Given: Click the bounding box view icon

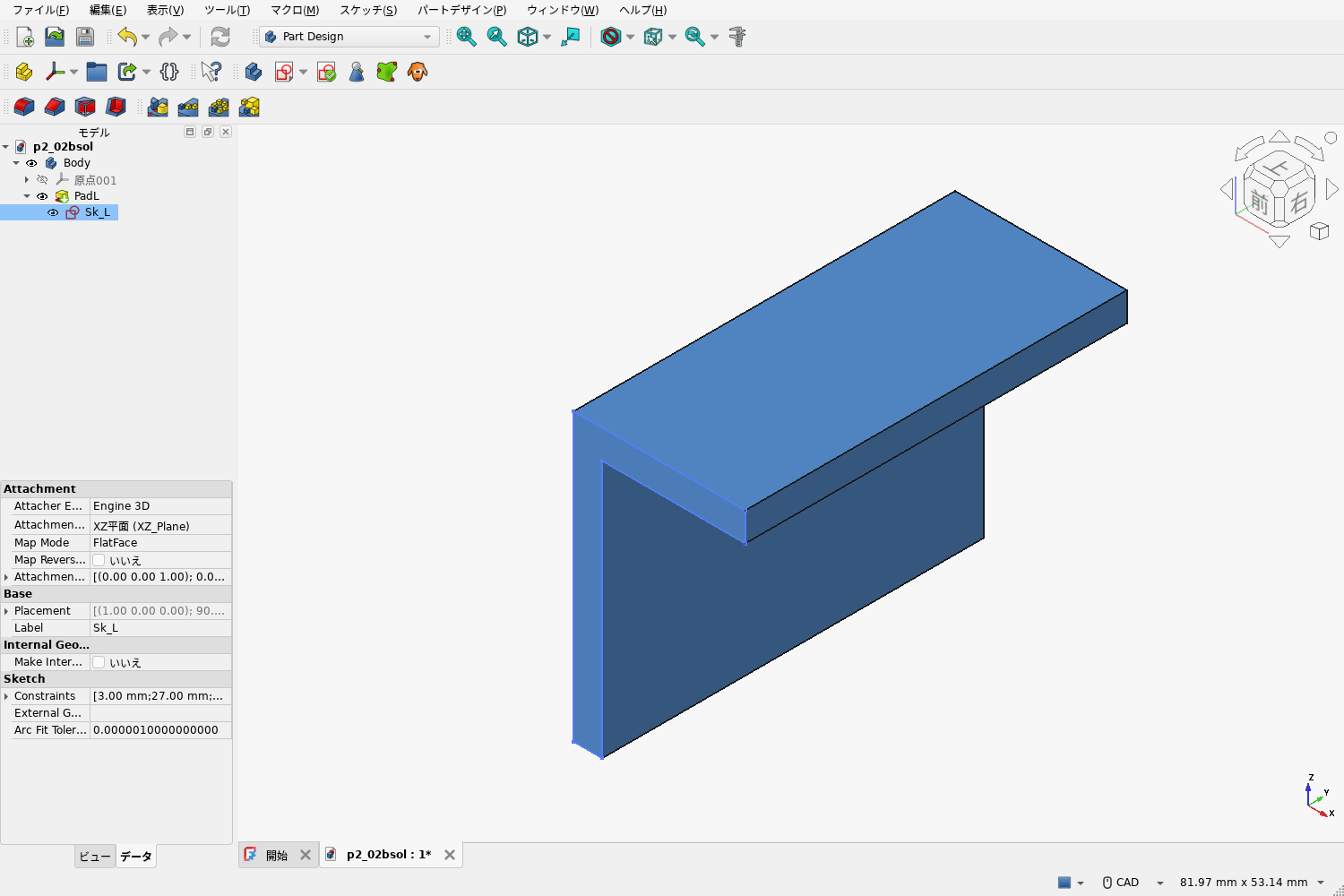Looking at the screenshot, I should [x=653, y=37].
